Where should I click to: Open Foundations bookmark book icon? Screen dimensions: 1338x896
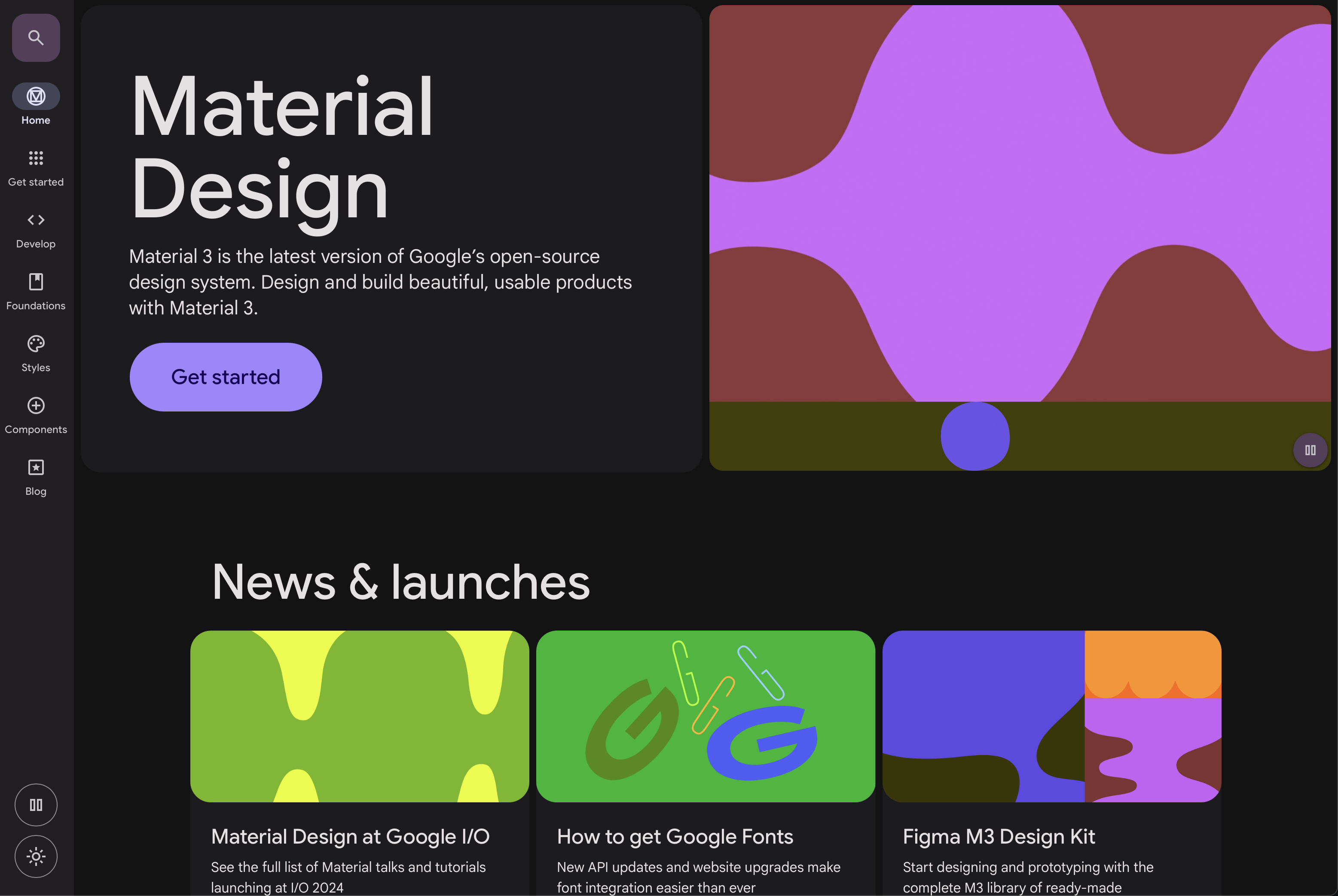coord(36,282)
